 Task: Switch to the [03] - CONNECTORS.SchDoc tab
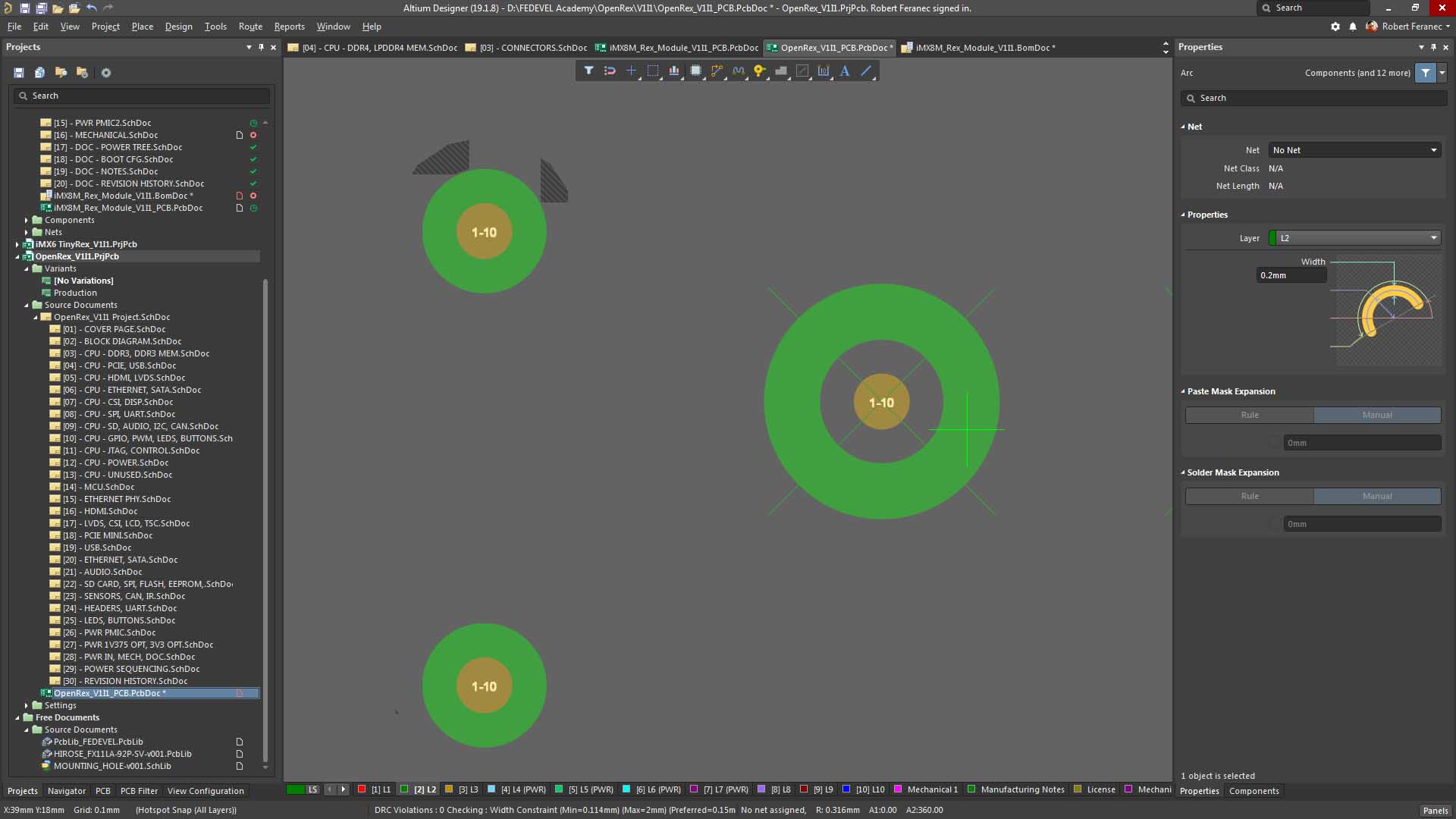[532, 48]
